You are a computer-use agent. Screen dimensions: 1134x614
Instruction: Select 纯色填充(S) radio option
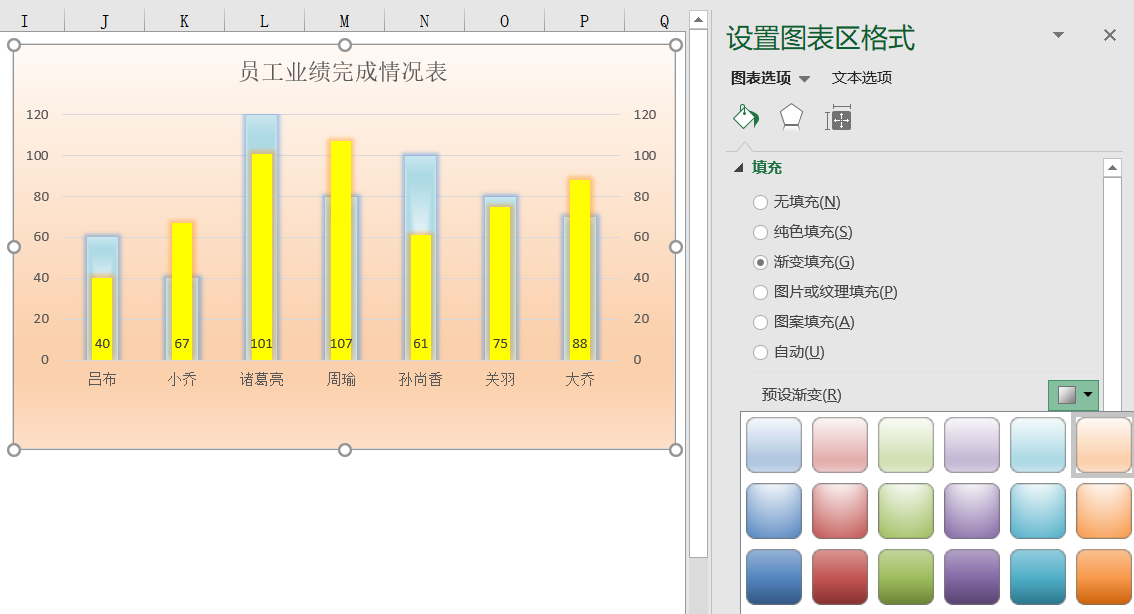(760, 232)
